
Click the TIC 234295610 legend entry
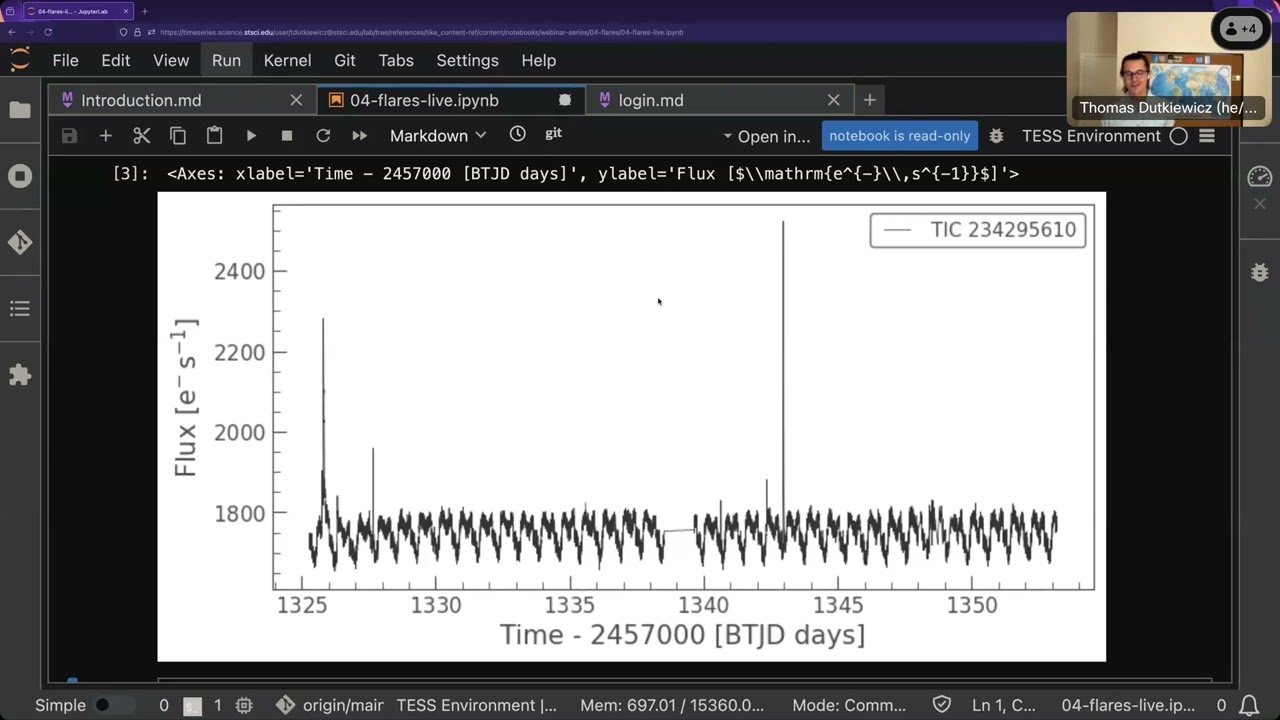pos(978,230)
